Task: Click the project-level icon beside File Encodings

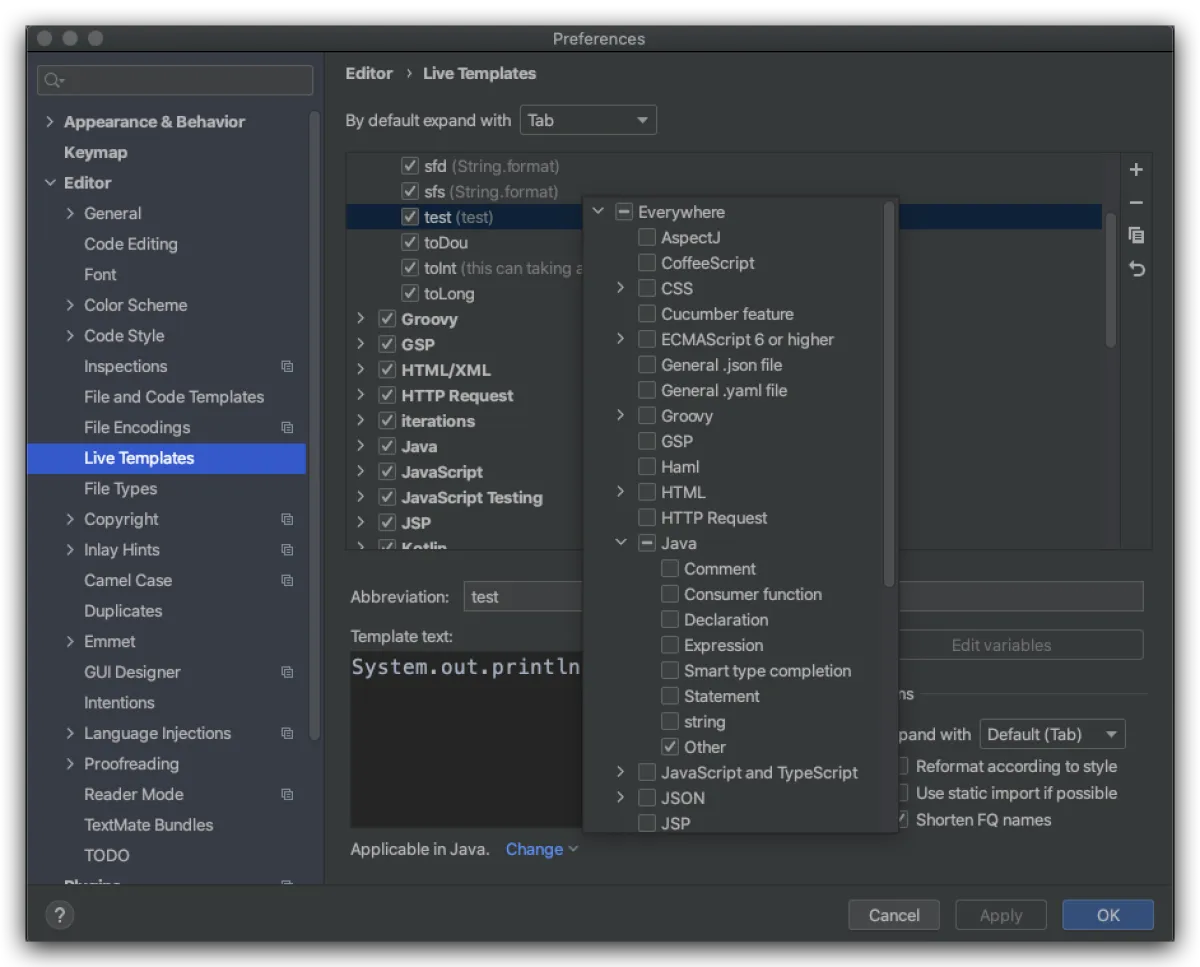Action: (x=287, y=428)
